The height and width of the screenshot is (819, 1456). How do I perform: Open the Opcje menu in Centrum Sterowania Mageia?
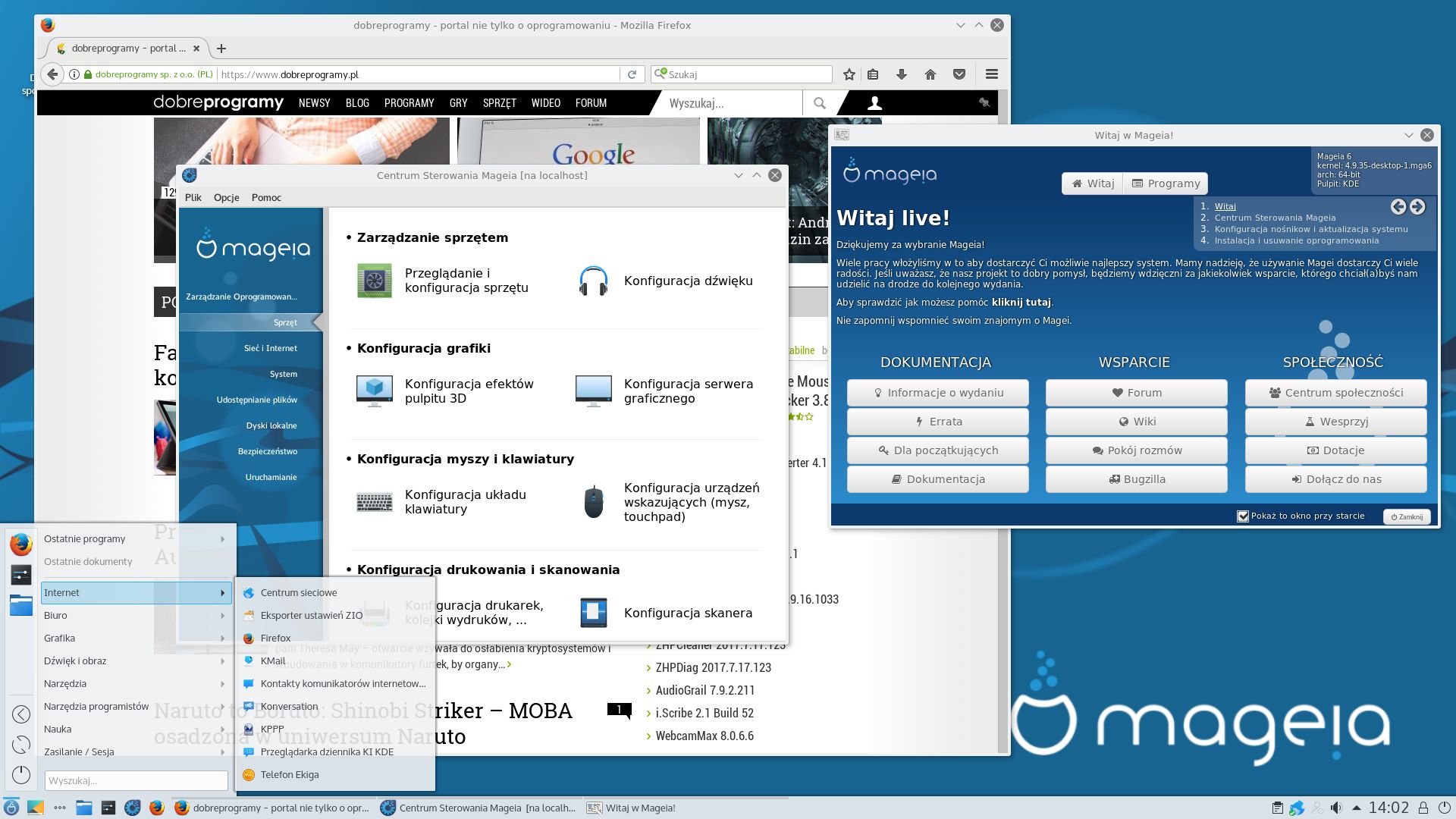225,197
